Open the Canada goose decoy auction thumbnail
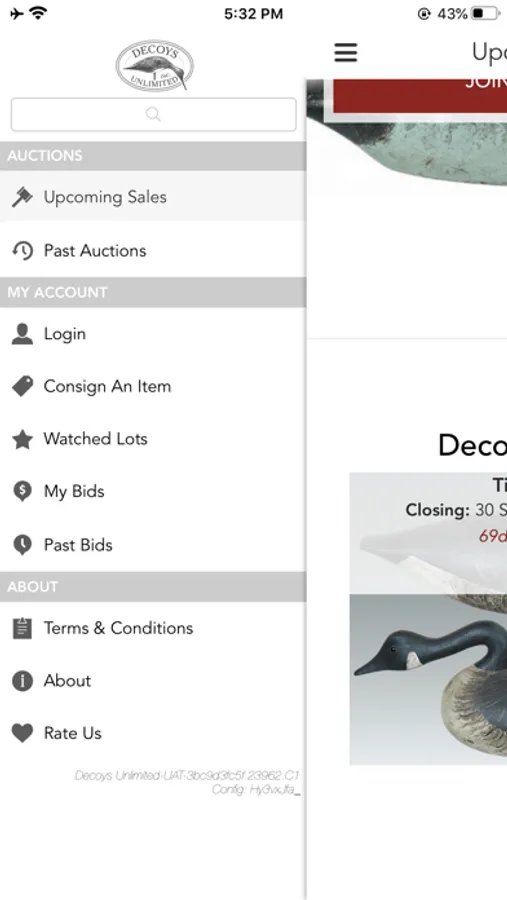This screenshot has width=507, height=900. 428,680
